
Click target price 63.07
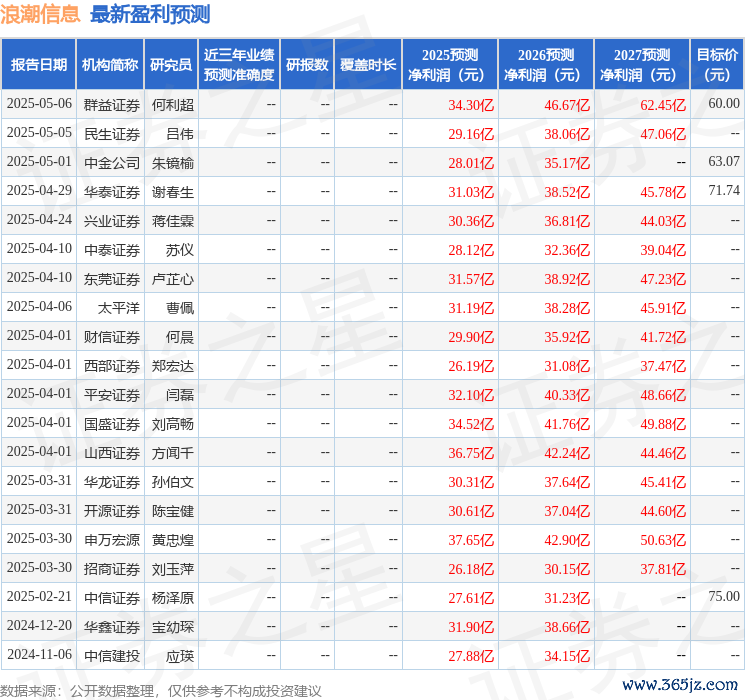click(724, 162)
